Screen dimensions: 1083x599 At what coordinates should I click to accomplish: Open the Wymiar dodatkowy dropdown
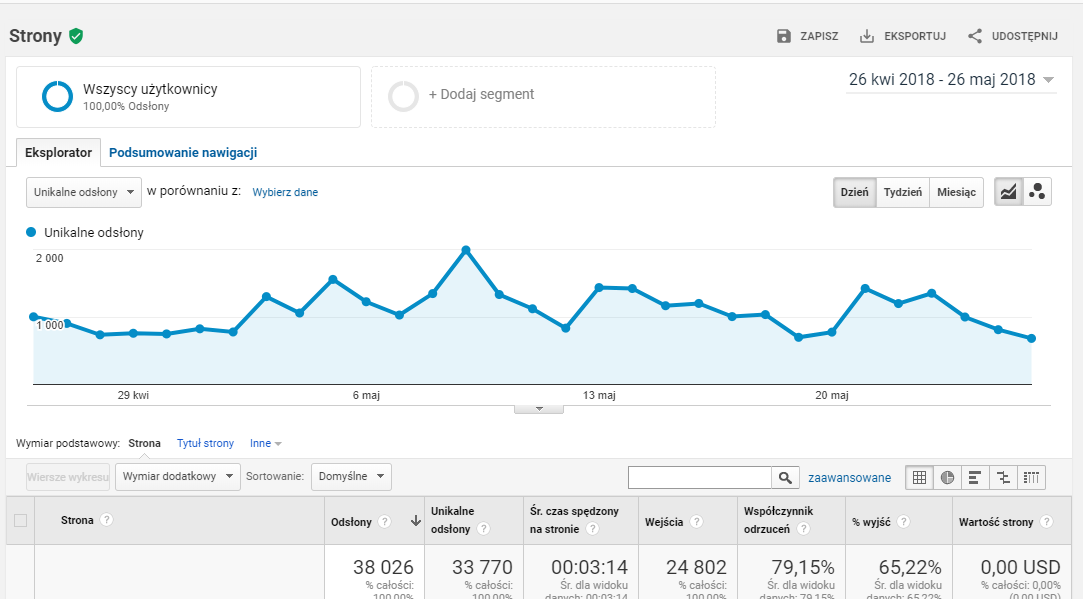click(x=178, y=477)
